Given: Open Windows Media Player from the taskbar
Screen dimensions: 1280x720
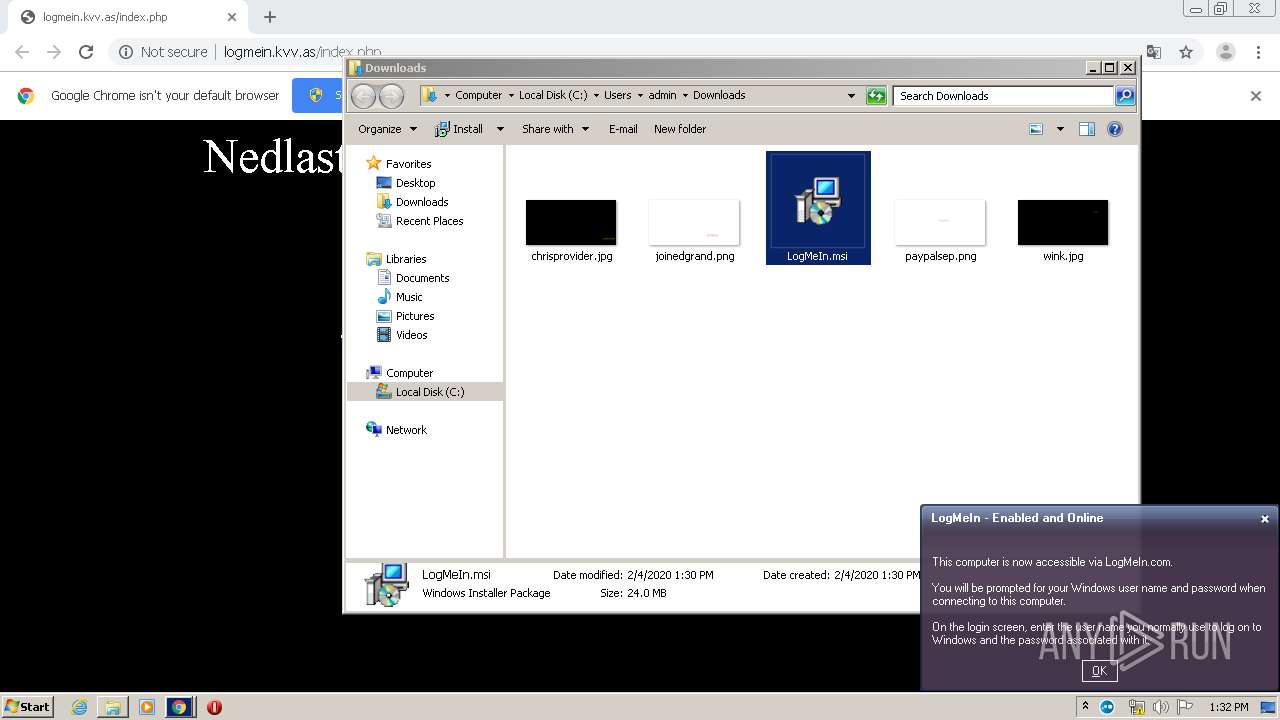Looking at the screenshot, I should pyautogui.click(x=146, y=707).
